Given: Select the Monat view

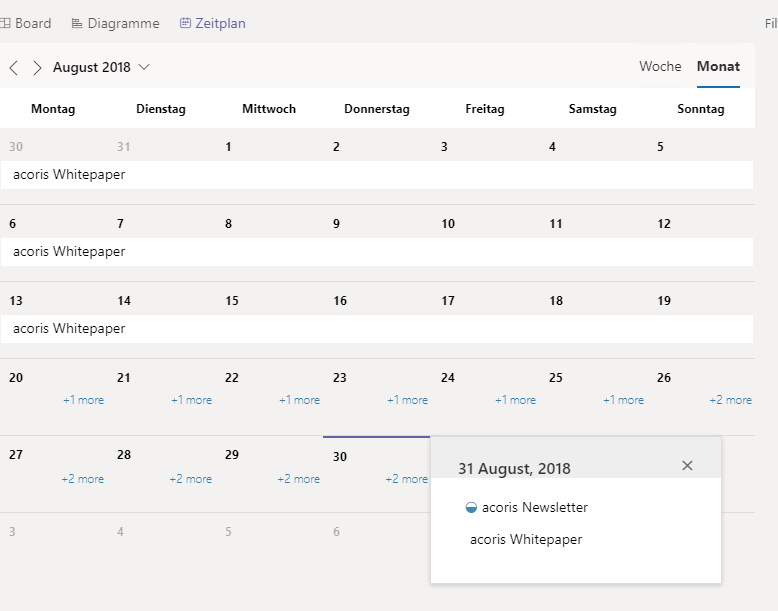Looking at the screenshot, I should tap(718, 66).
